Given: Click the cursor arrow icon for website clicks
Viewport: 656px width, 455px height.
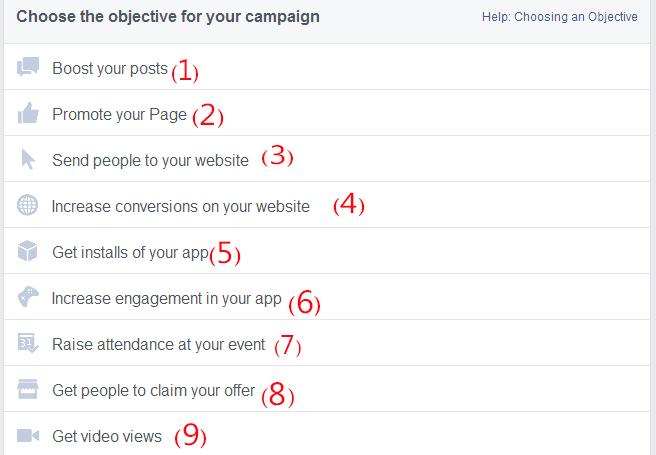Looking at the screenshot, I should coord(28,159).
